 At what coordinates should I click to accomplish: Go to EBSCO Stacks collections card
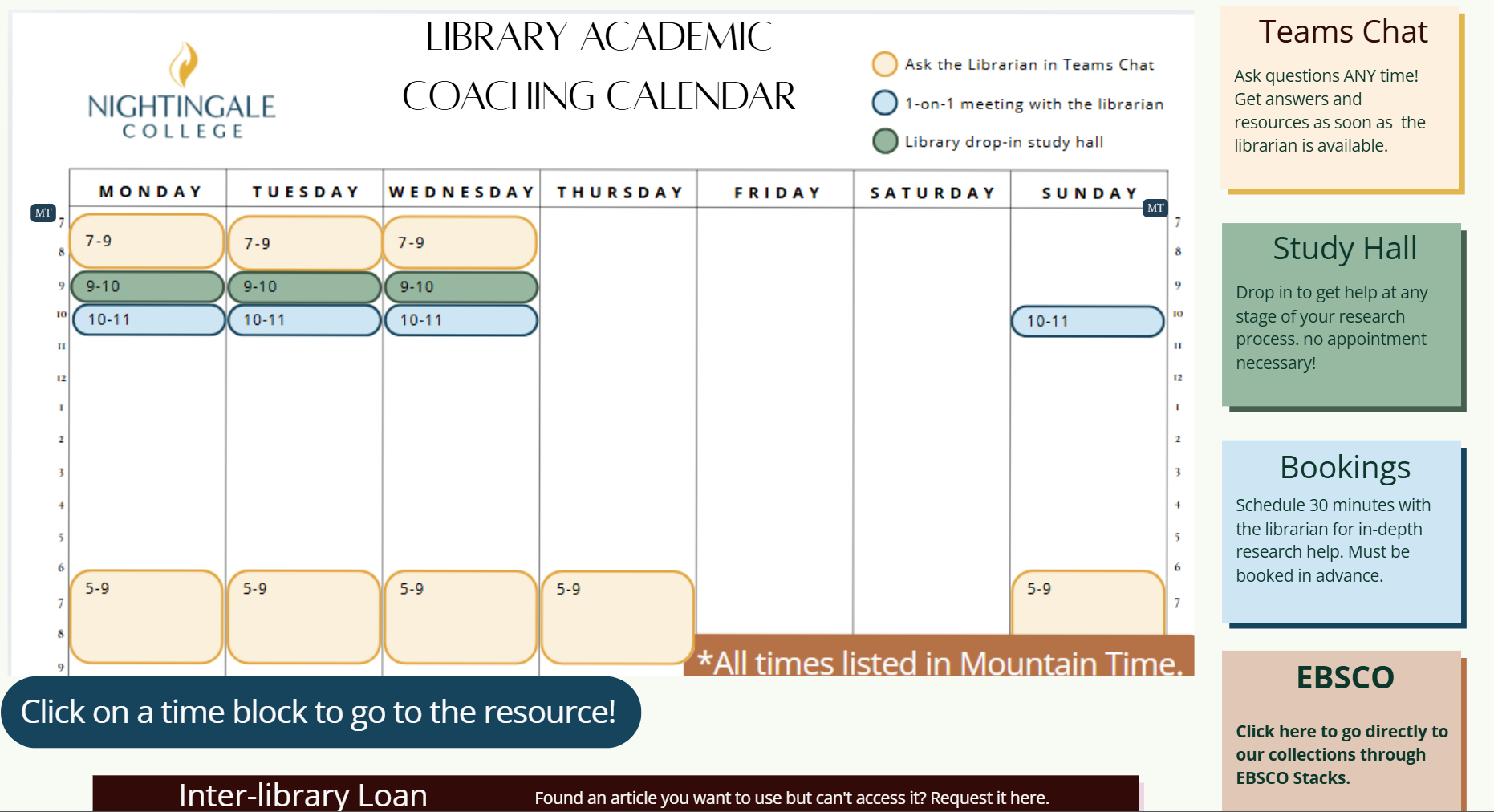[1342, 730]
